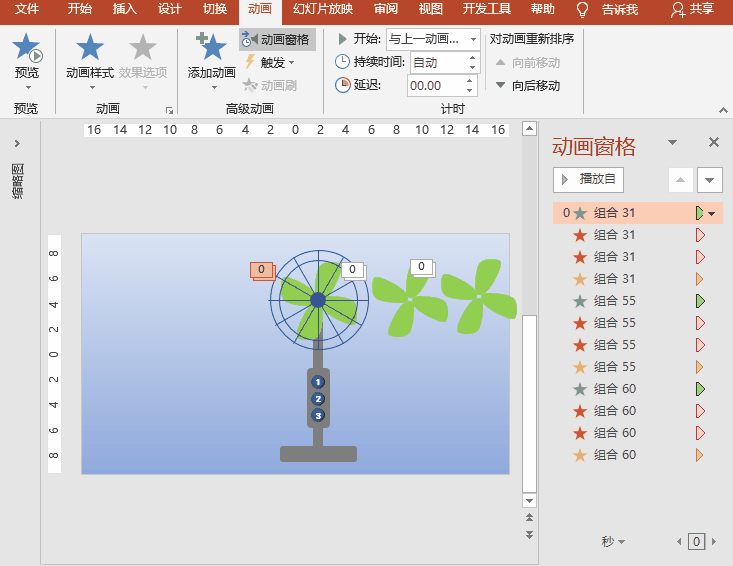Collapse the ribbon with the caret arrow

click(723, 110)
